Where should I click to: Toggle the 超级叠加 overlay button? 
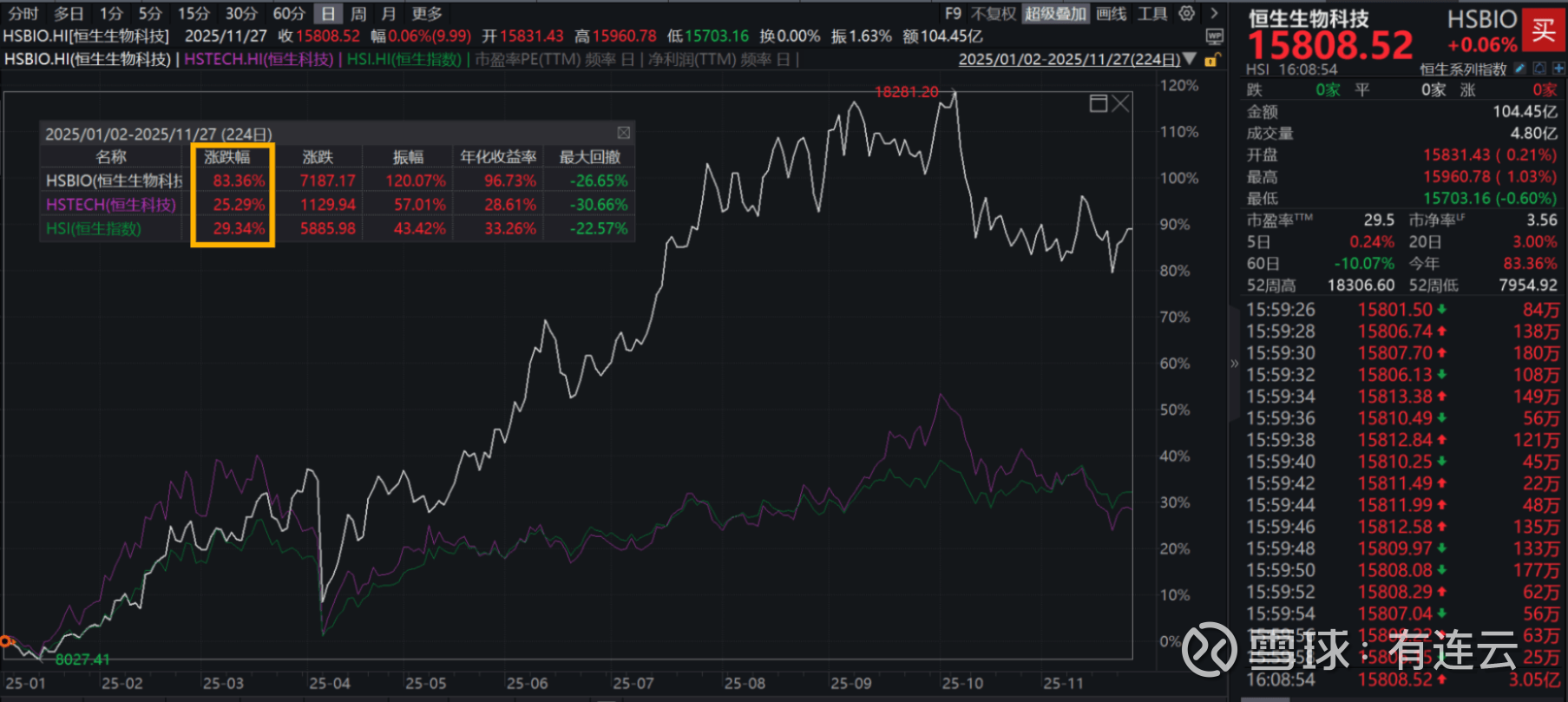click(1055, 14)
